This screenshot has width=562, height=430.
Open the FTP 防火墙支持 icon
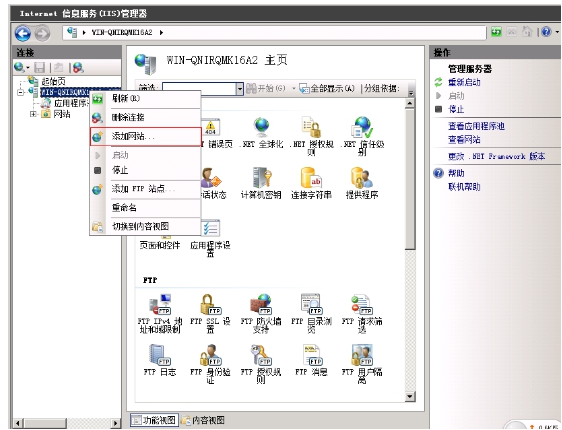[x=261, y=314]
